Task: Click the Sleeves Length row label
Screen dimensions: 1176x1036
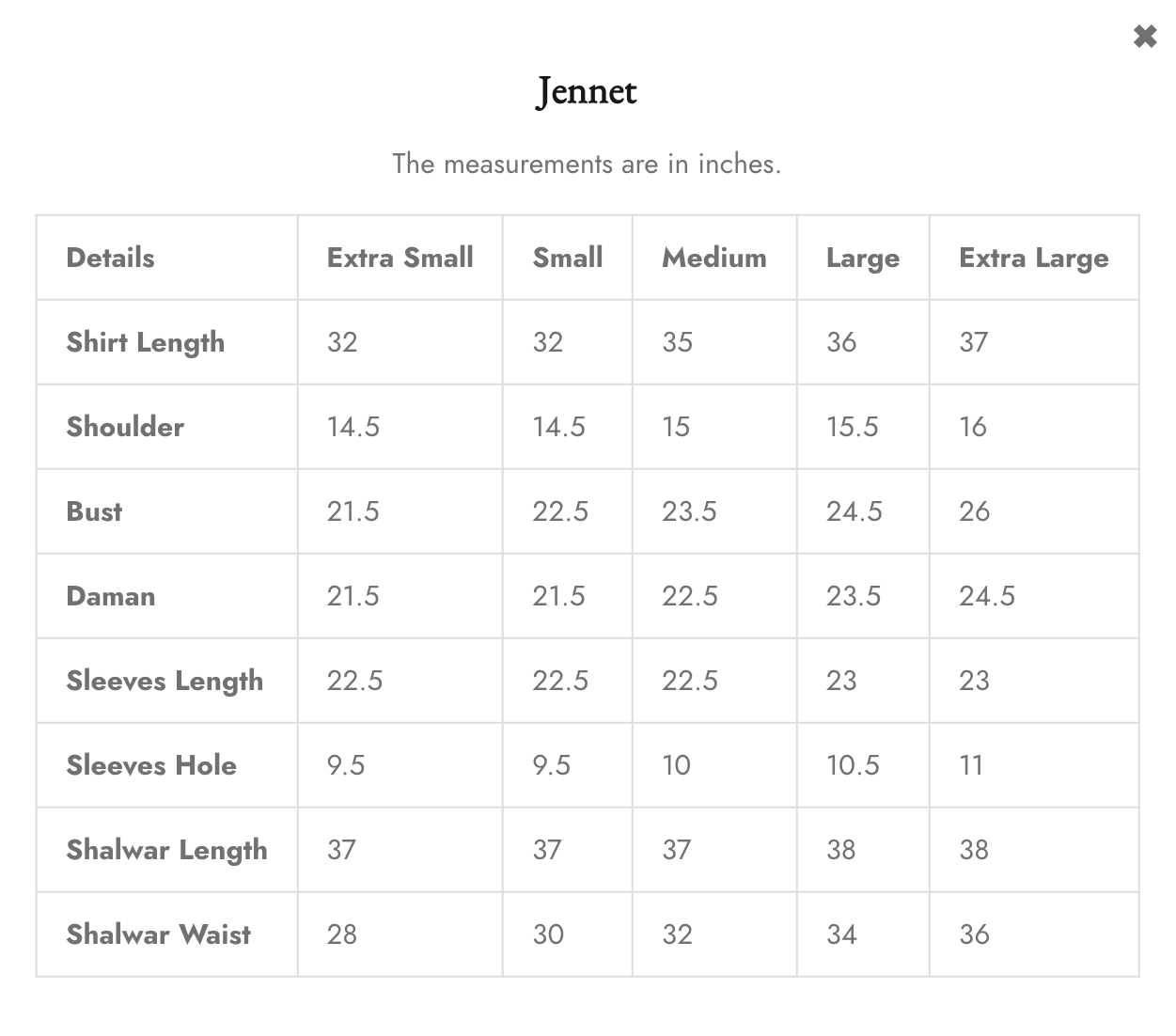Action: click(x=165, y=682)
